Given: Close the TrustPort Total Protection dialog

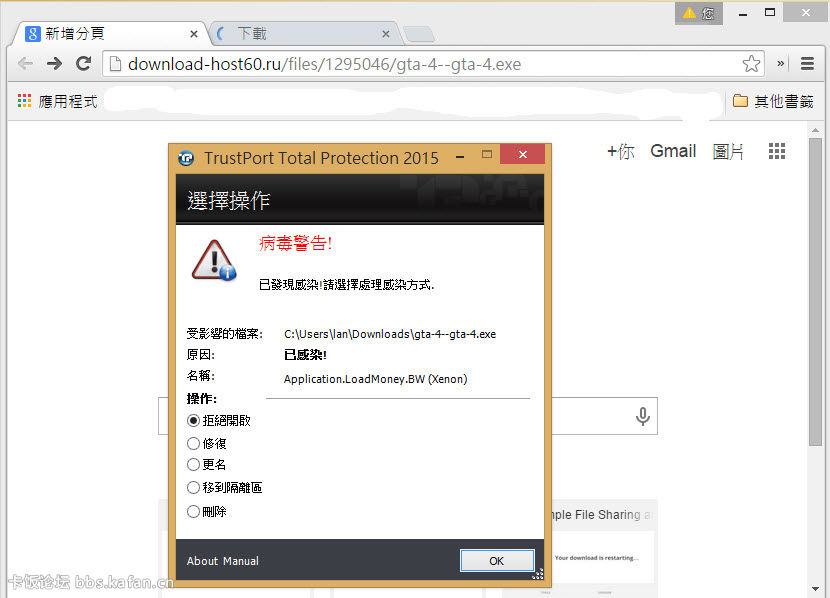Looking at the screenshot, I should coord(522,155).
